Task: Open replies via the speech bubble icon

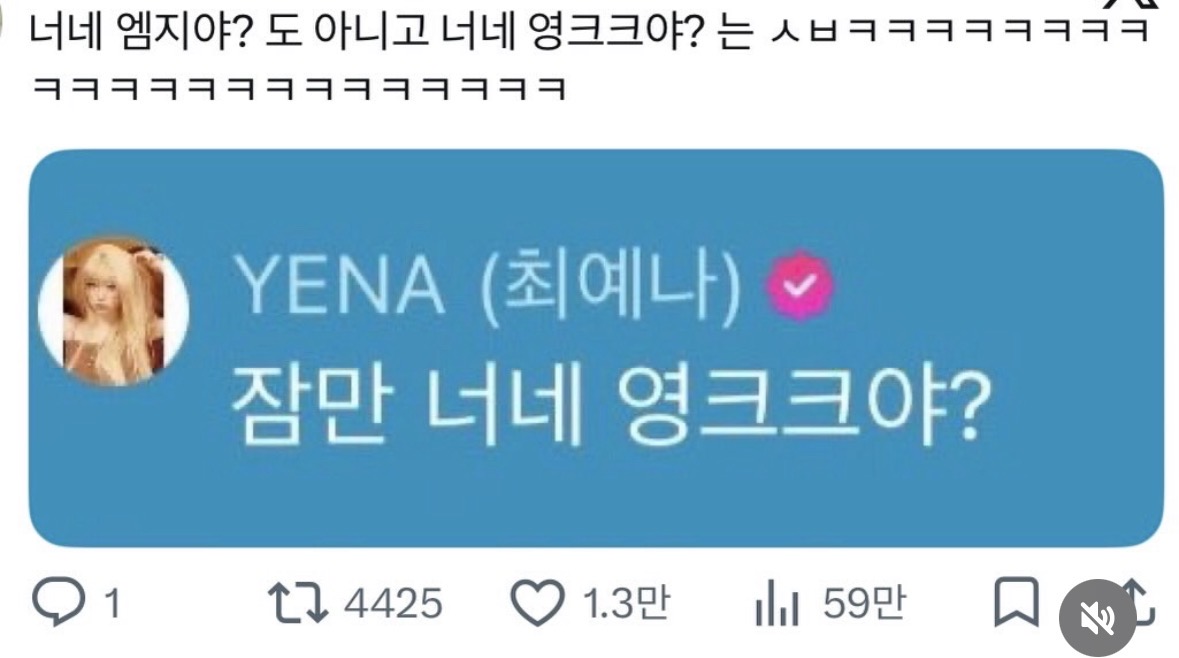Action: tap(58, 602)
